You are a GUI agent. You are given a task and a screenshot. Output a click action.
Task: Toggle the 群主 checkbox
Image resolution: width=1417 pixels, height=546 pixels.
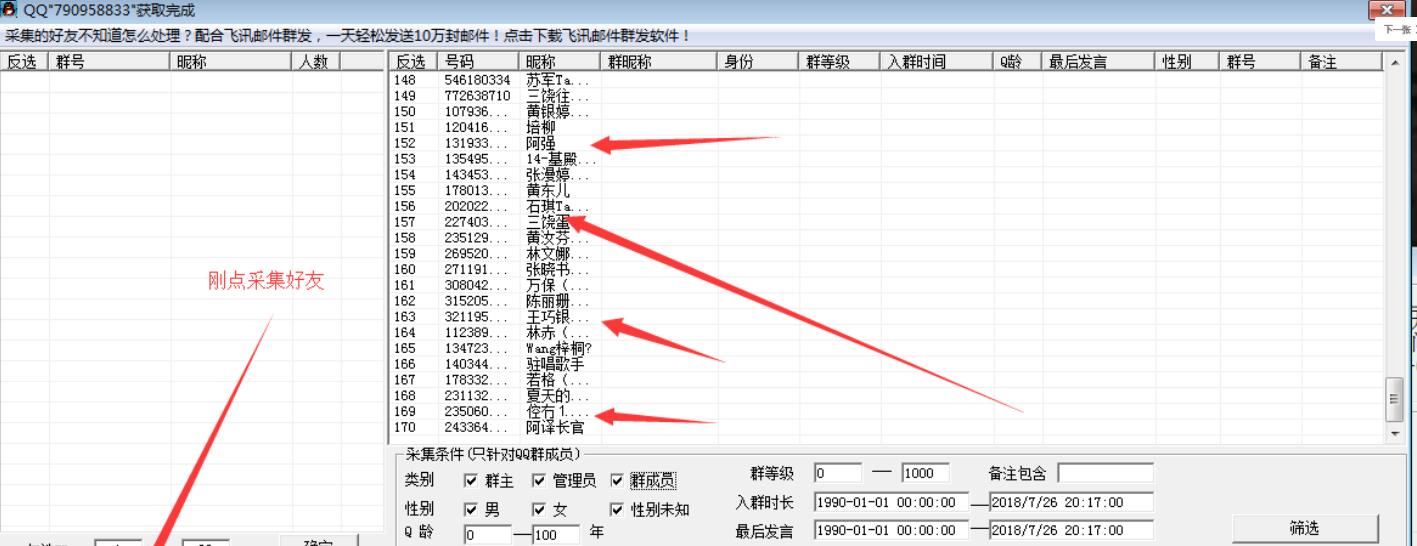tap(471, 481)
